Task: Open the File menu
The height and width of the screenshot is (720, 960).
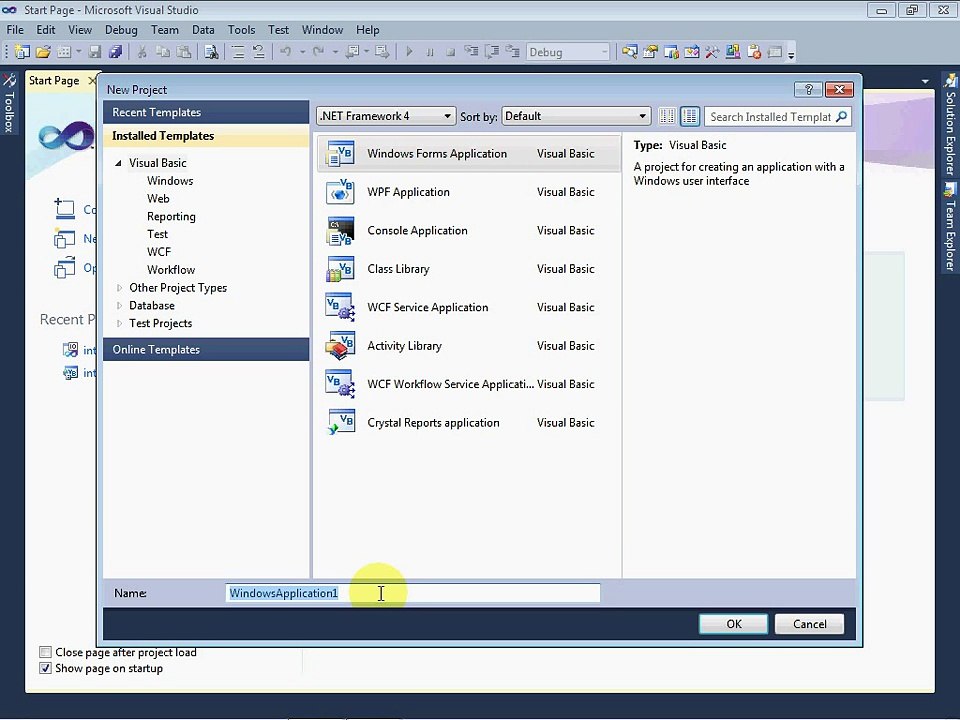Action: [15, 30]
